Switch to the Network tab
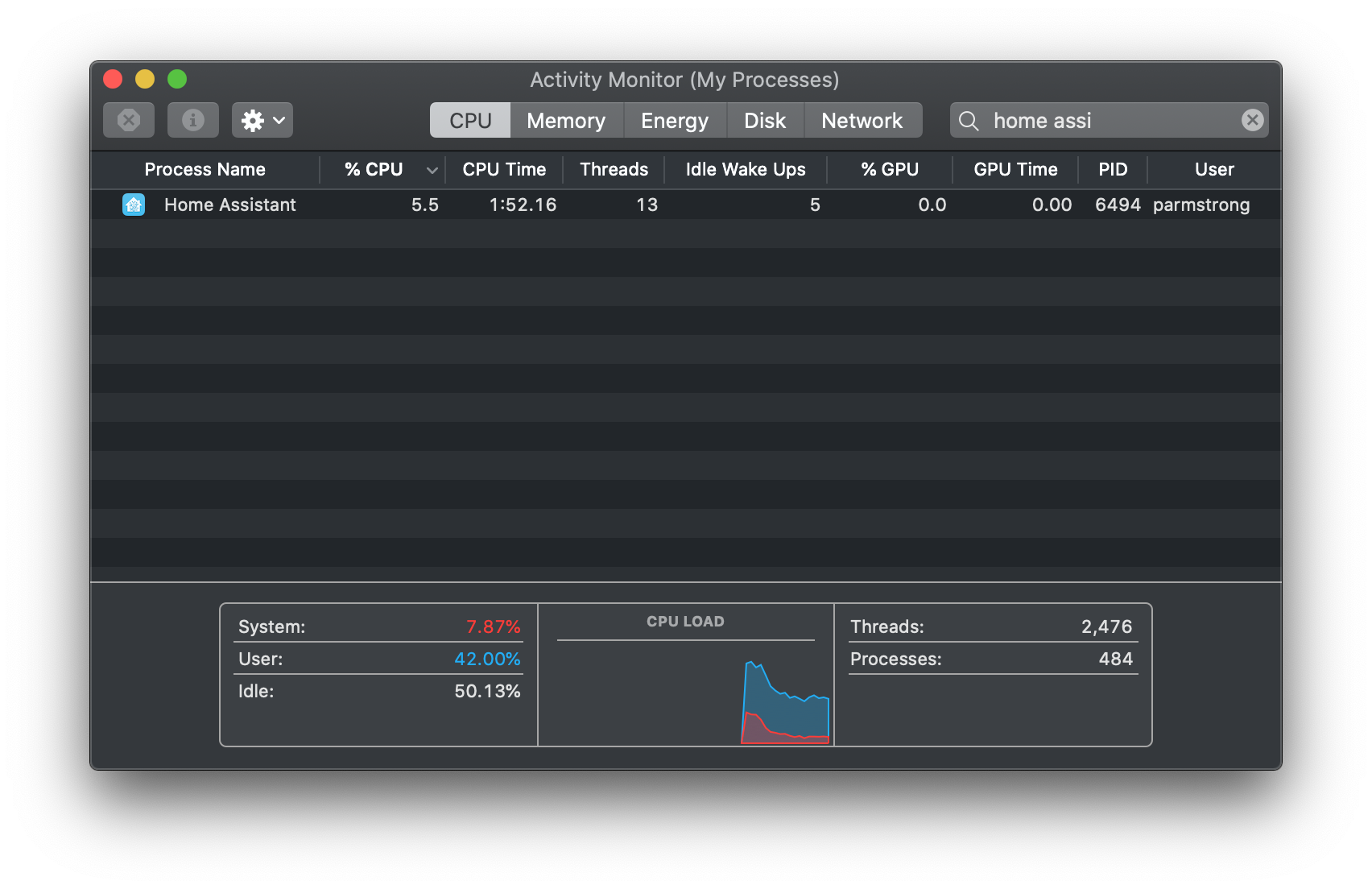The image size is (1372, 889). pos(862,120)
